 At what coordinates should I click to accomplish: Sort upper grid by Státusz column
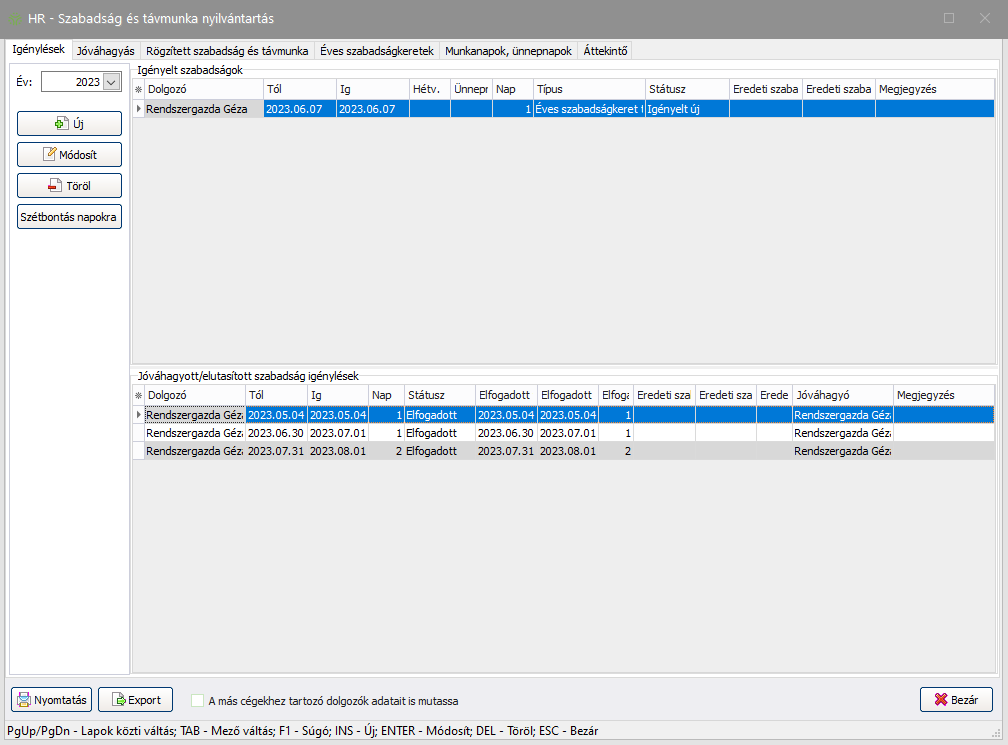tap(686, 90)
